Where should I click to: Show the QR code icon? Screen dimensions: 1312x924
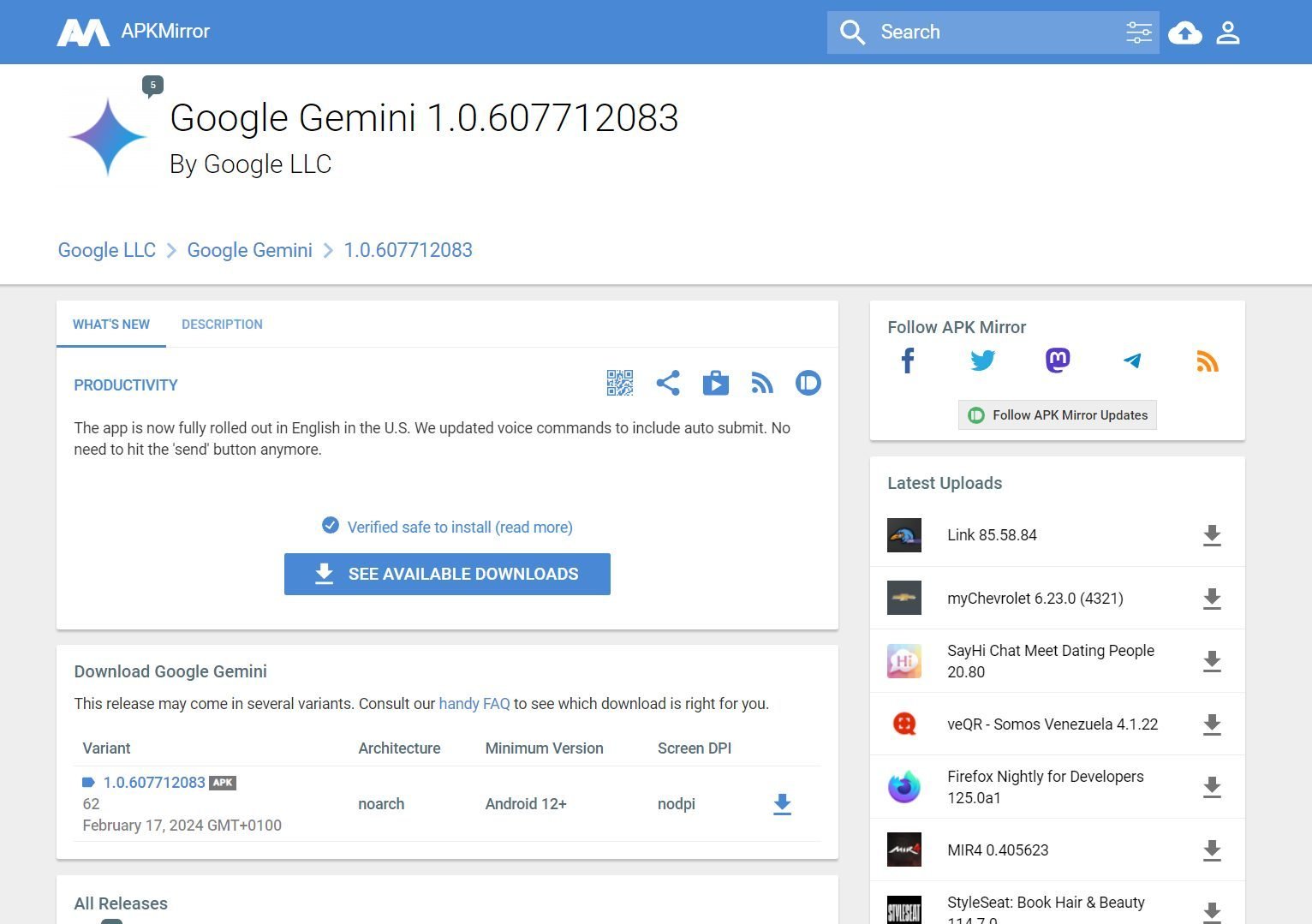620,383
